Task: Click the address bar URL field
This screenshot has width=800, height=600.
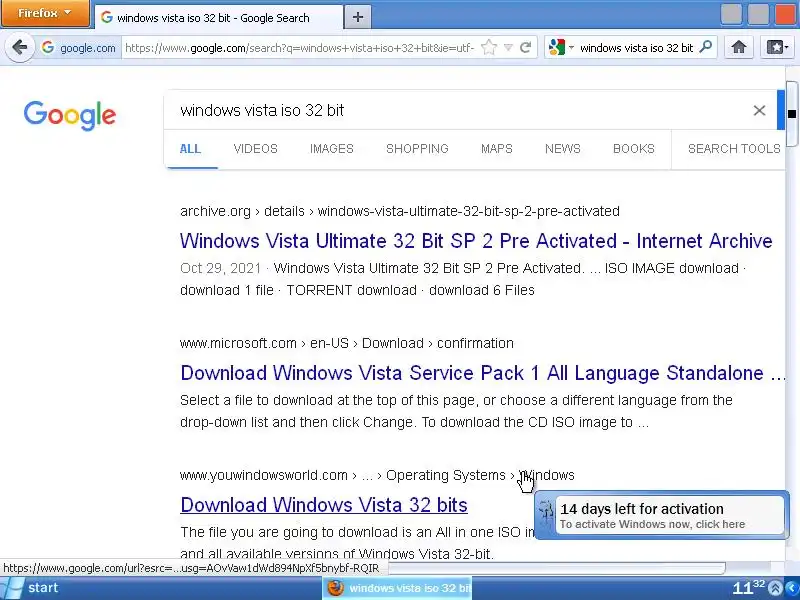Action: (x=300, y=48)
